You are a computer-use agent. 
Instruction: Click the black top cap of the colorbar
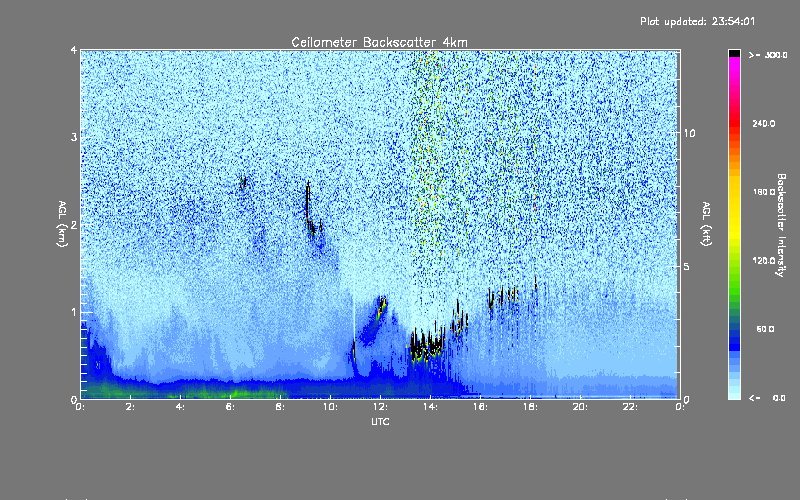coord(734,53)
